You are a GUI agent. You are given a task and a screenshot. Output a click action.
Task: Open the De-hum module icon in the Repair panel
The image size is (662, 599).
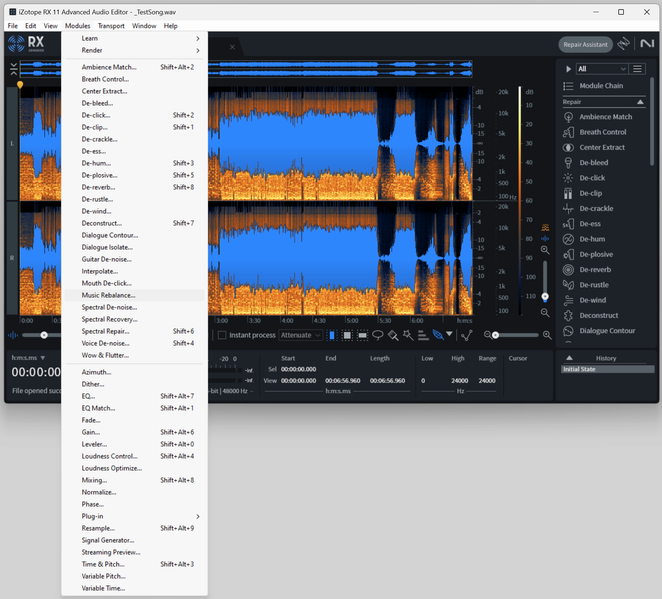coord(568,239)
